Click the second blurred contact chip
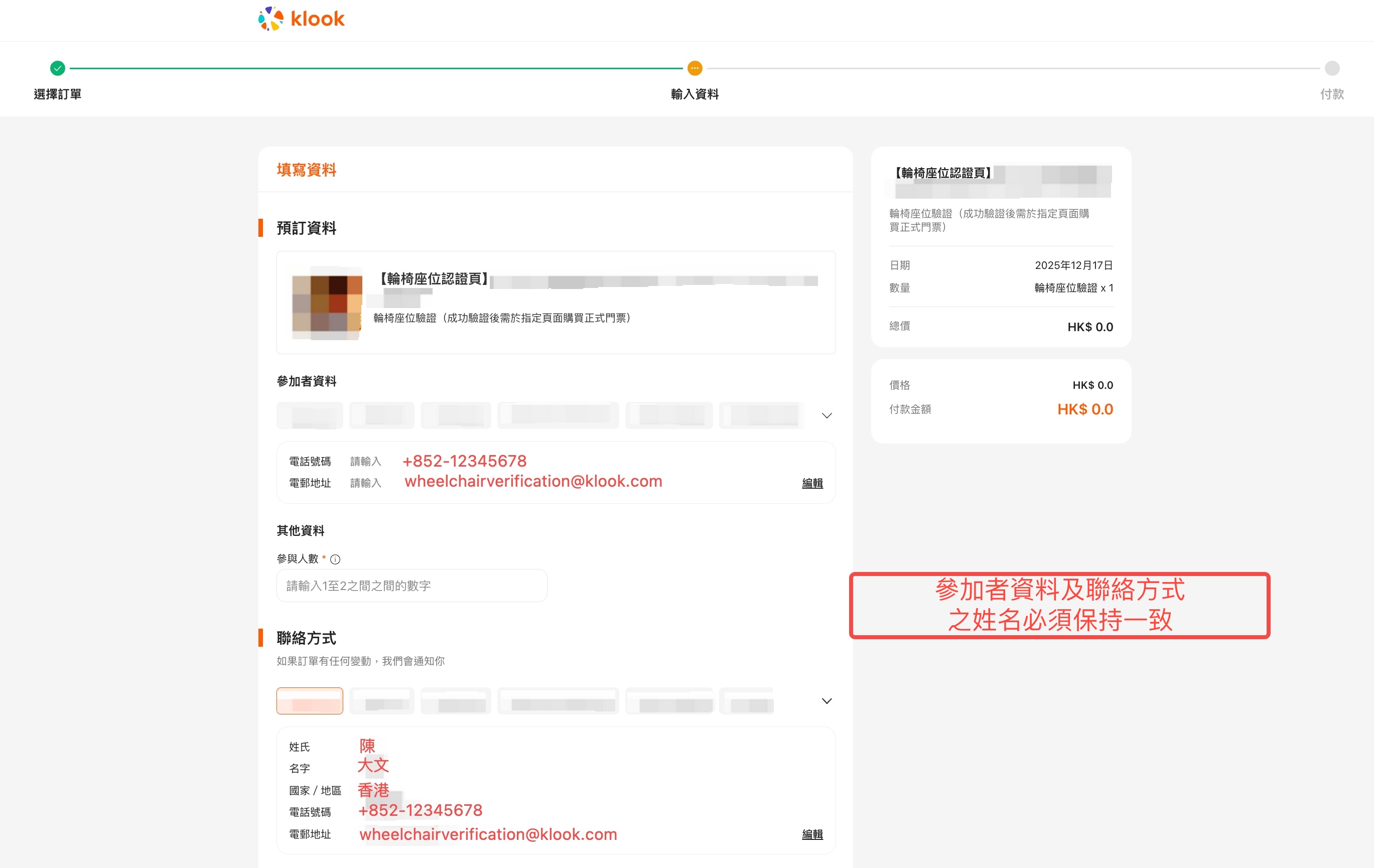 382,701
